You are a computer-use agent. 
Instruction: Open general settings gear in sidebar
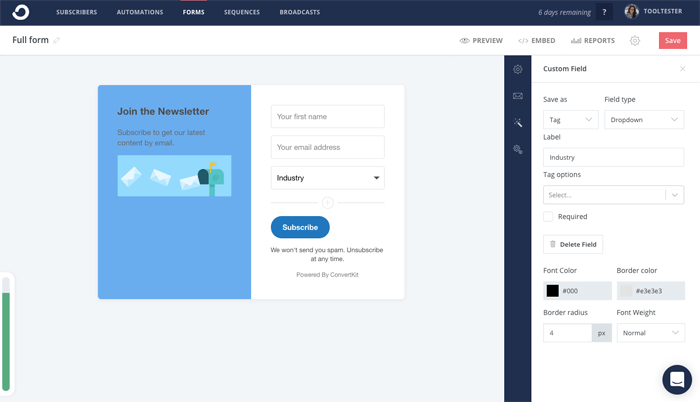pos(518,69)
